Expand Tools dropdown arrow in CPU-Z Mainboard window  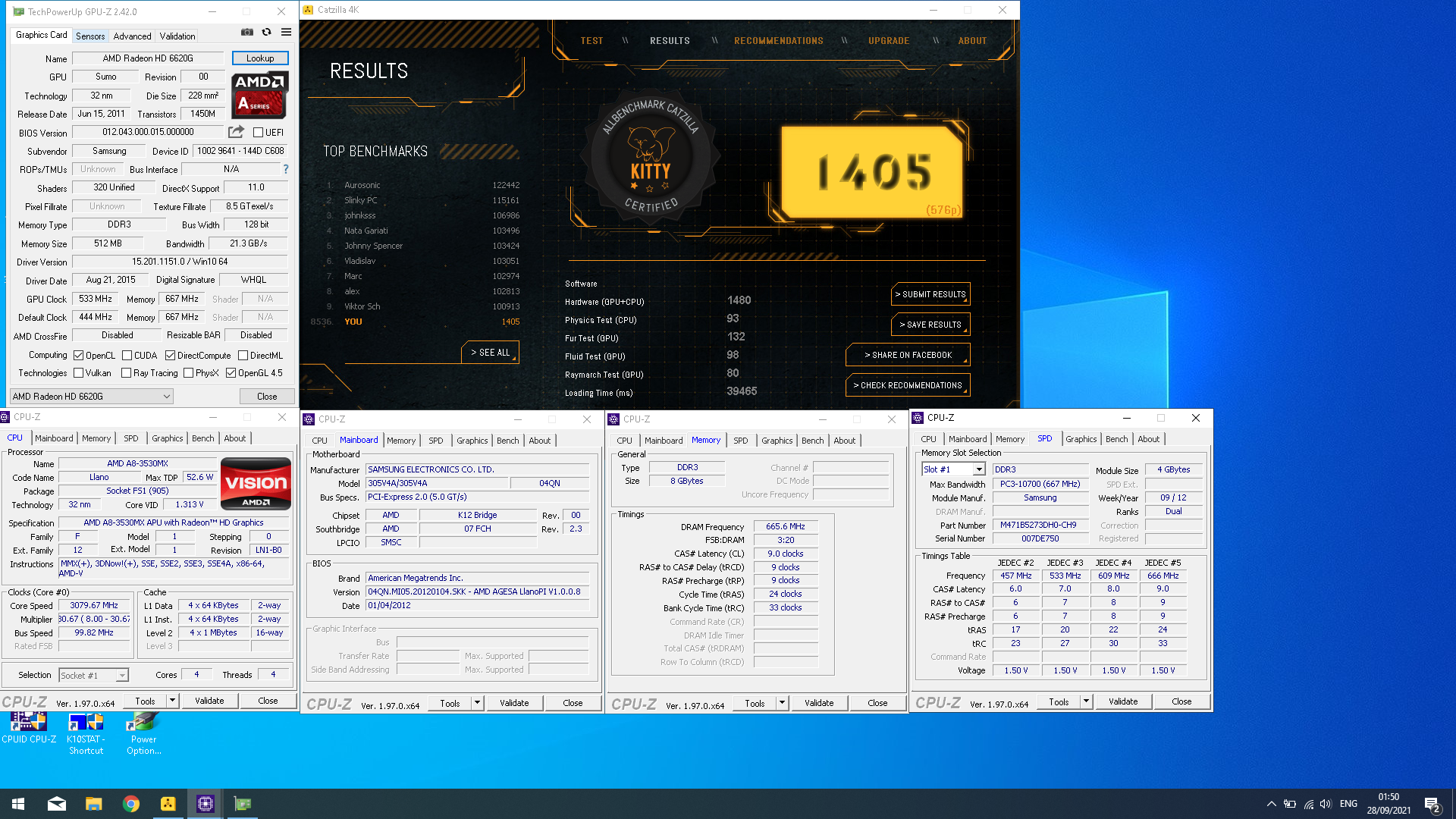click(478, 703)
